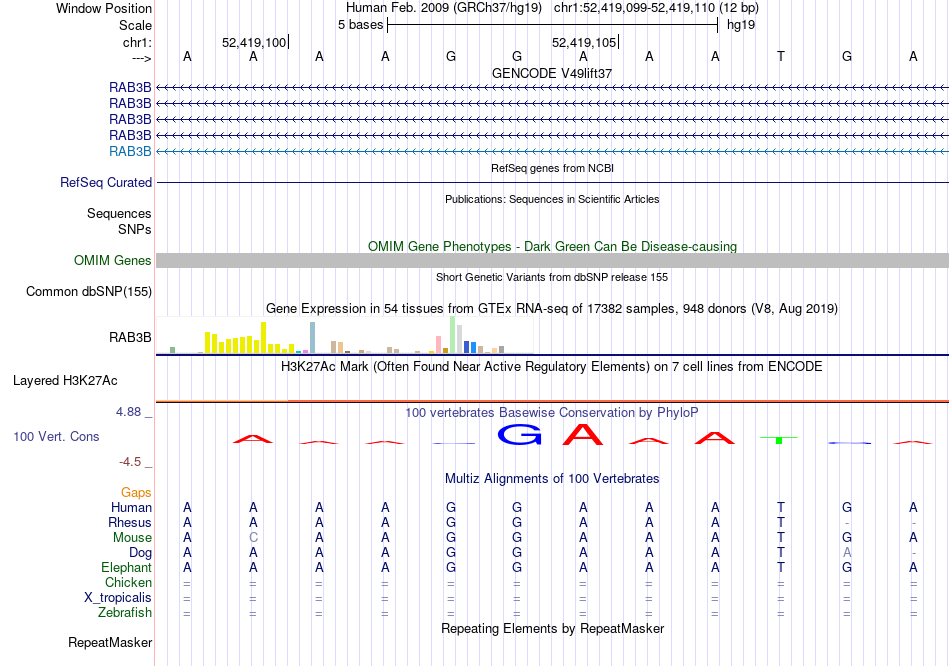
Task: Click the RepeatMasker track label
Action: [x=110, y=642]
